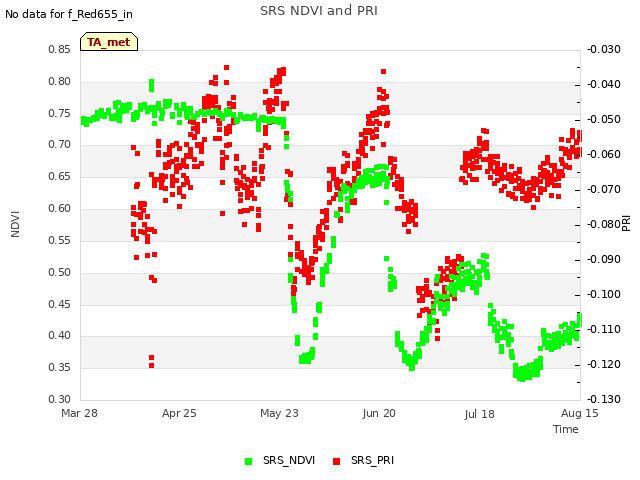Screen dimensions: 640x480
Task: Click the 0.50 NDVI axis value
Action: coord(60,272)
